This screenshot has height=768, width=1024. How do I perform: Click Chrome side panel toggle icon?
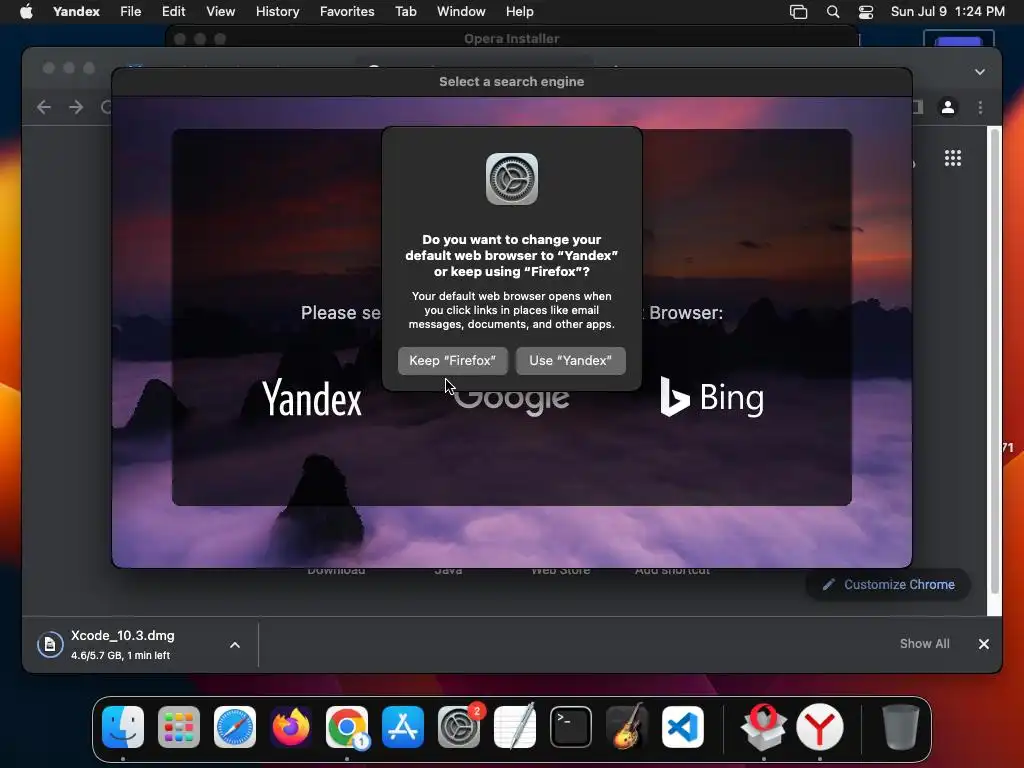point(918,107)
